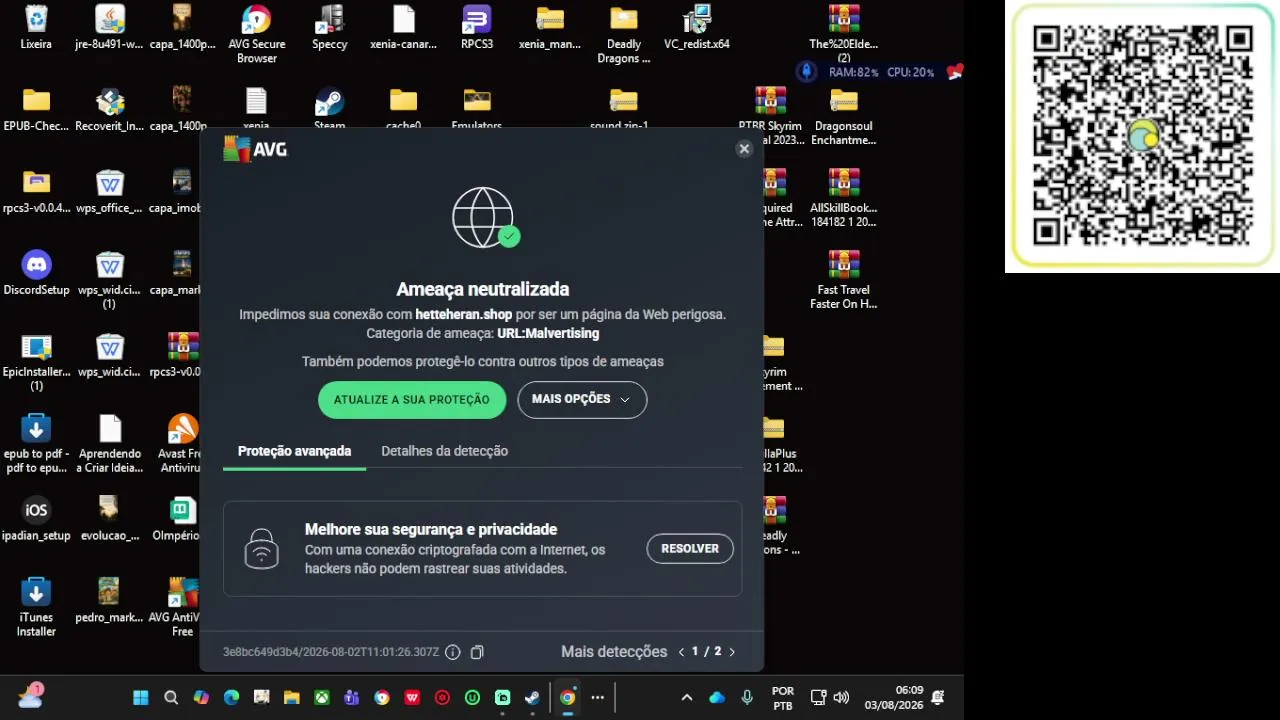Select 'The%20Elde... (2)' archive icon
1280x720 pixels.
(844, 34)
